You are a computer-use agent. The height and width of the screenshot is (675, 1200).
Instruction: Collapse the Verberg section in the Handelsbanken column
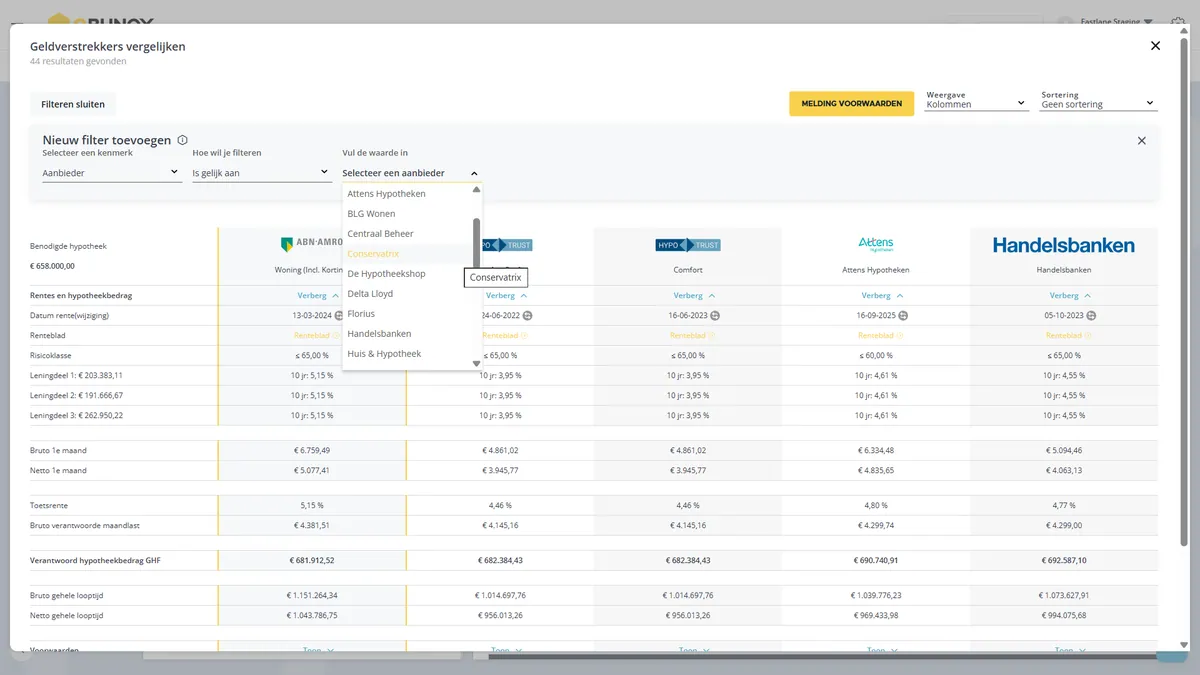click(1070, 295)
